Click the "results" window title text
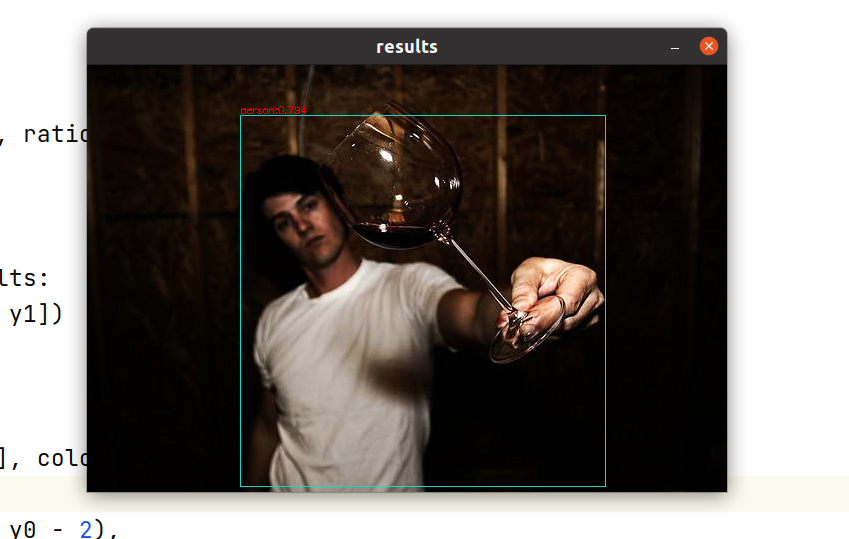 click(406, 47)
